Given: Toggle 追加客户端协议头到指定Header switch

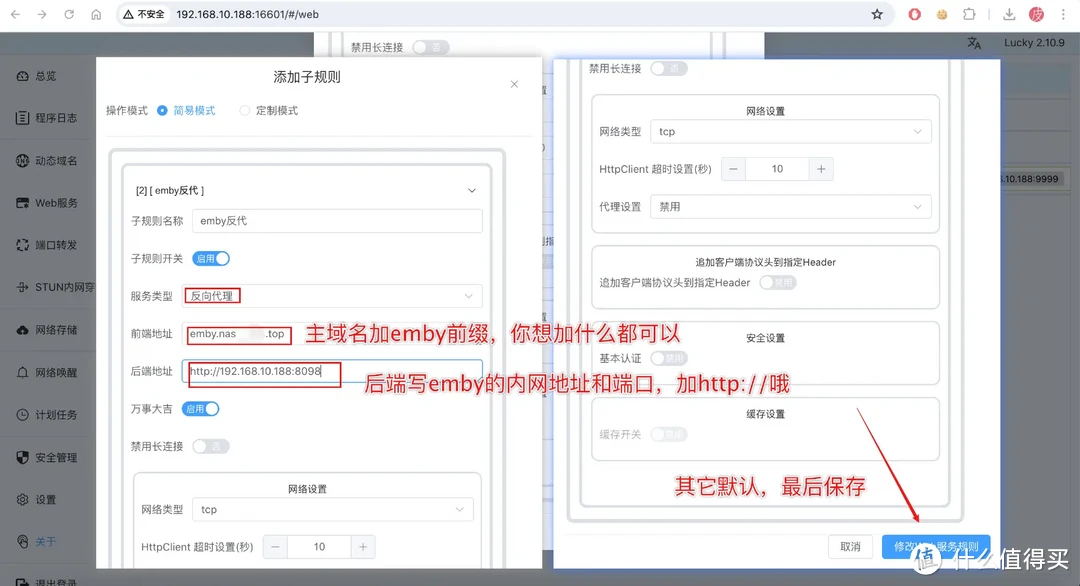Looking at the screenshot, I should coord(778,282).
